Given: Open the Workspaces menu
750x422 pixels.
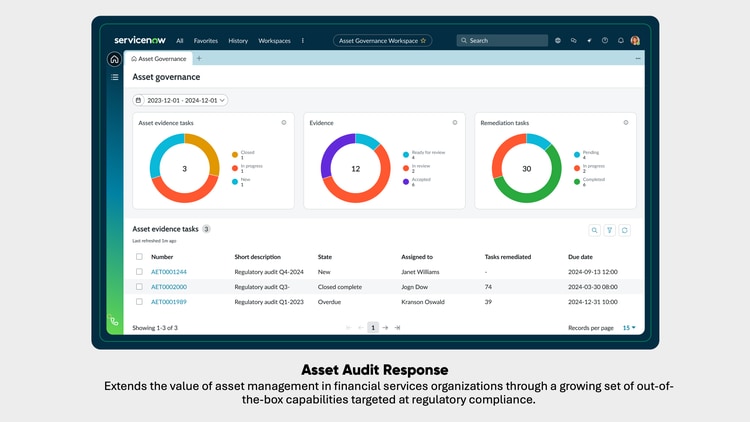Looking at the screenshot, I should [275, 41].
